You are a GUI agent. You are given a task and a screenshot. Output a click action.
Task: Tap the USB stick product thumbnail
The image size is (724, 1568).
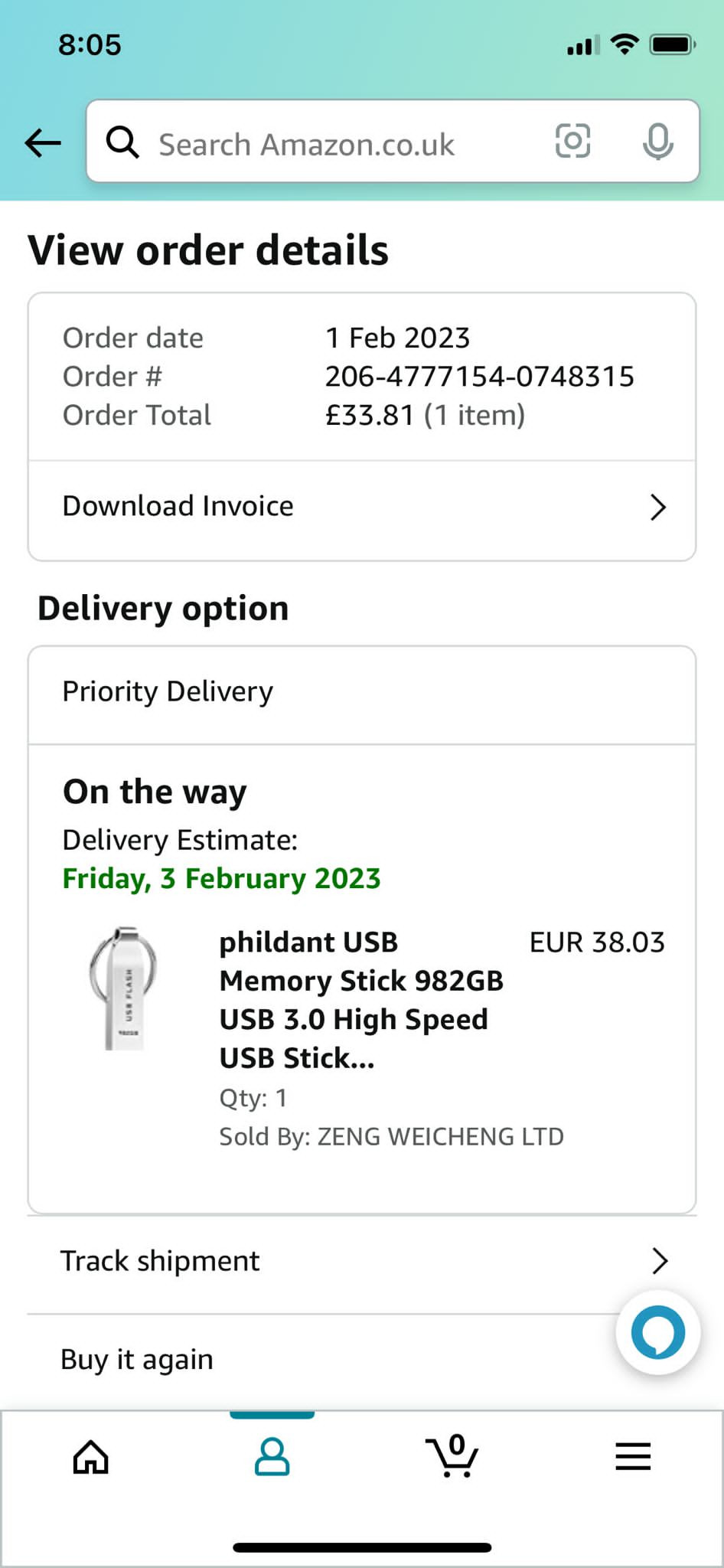124,988
